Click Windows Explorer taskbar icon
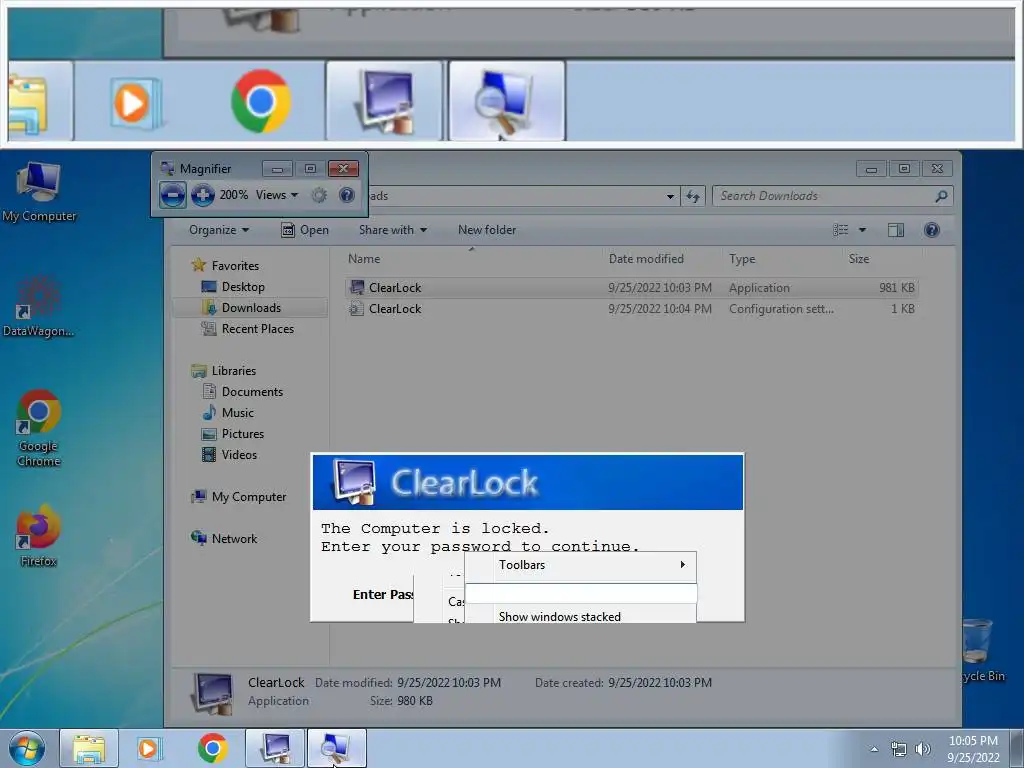Screen dimensions: 1024x768 [89, 748]
